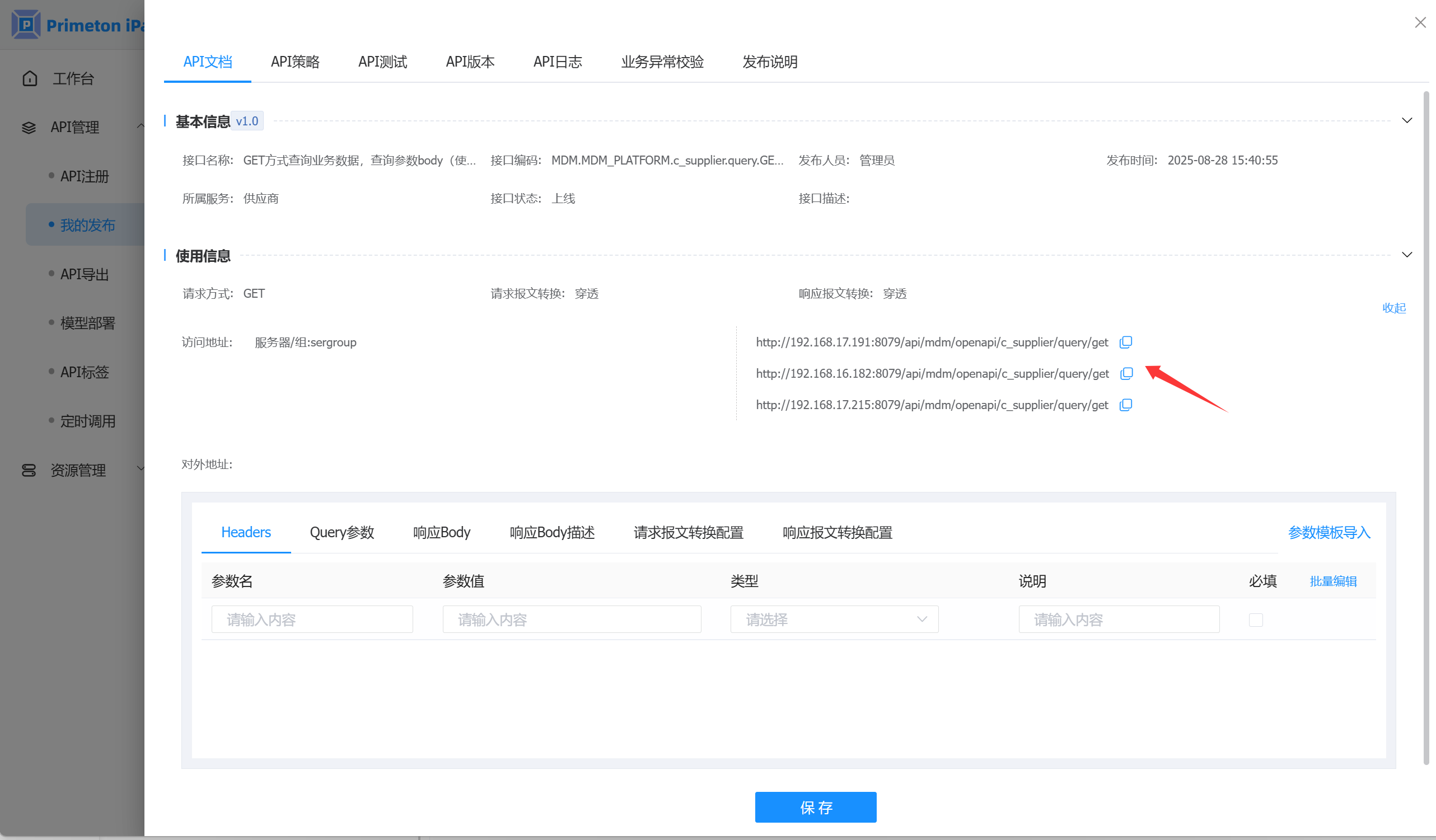The image size is (1436, 840).
Task: Collapse the 基本信息 section chevron
Action: (x=1406, y=121)
